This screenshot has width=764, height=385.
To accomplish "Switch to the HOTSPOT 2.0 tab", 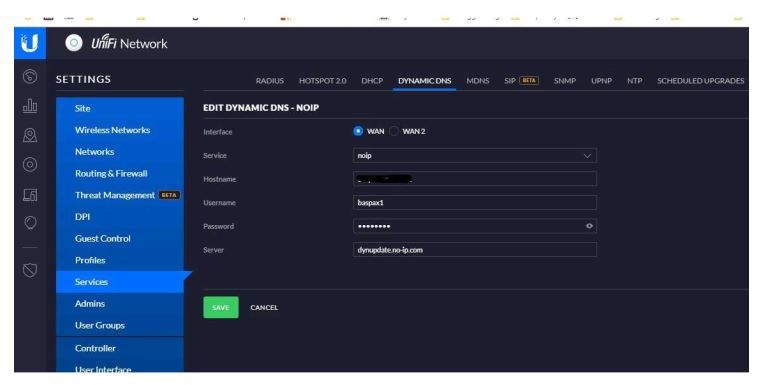I will click(x=323, y=81).
